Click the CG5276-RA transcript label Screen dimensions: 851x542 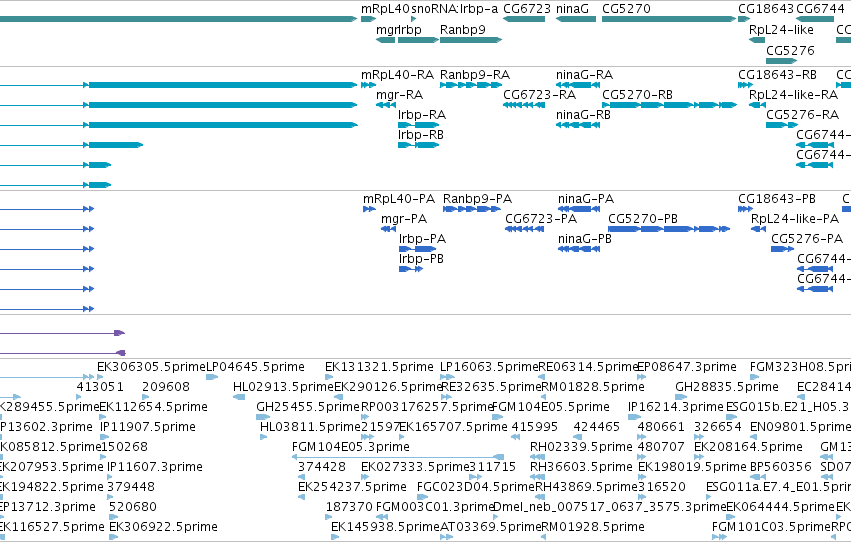point(803,114)
